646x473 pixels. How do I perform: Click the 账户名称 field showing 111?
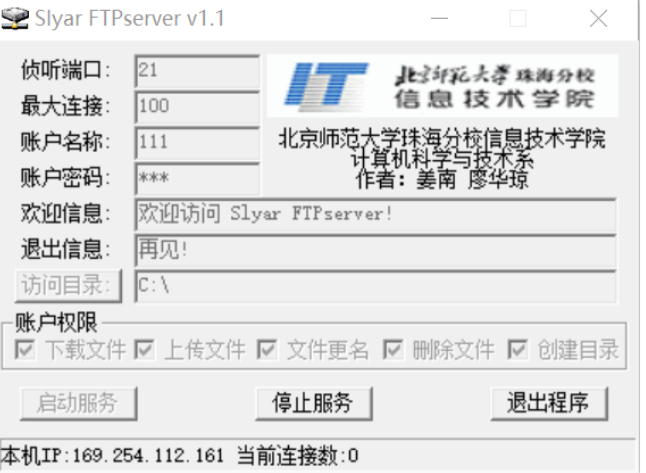pos(197,143)
